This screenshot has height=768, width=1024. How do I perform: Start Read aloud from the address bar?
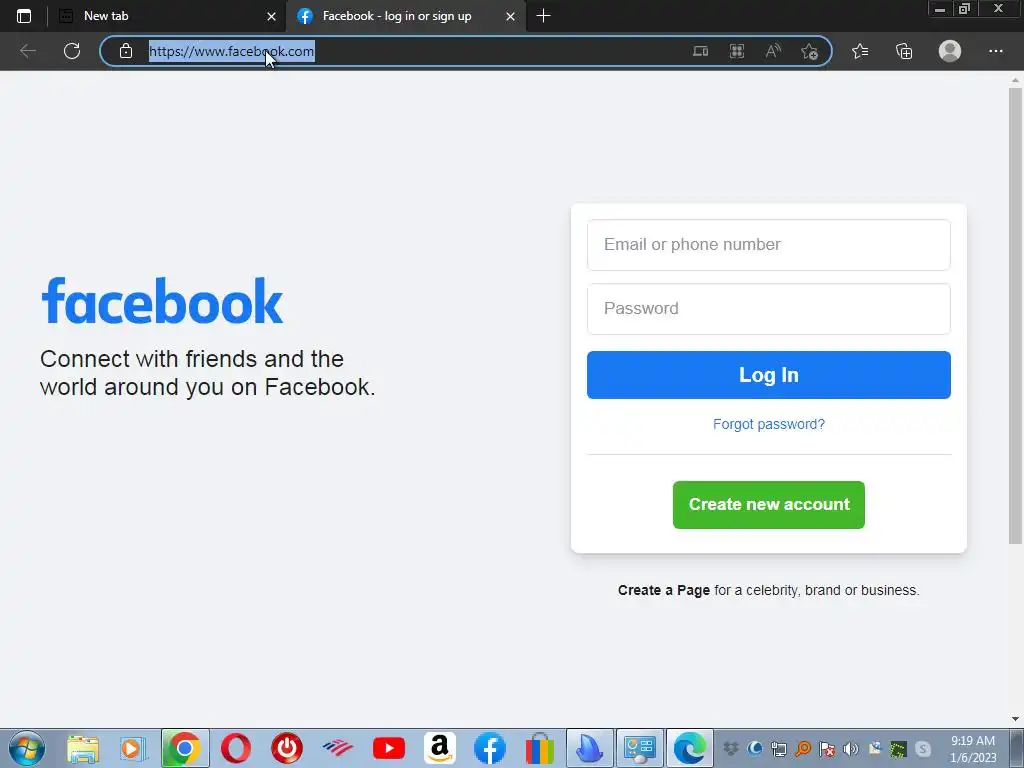point(773,51)
